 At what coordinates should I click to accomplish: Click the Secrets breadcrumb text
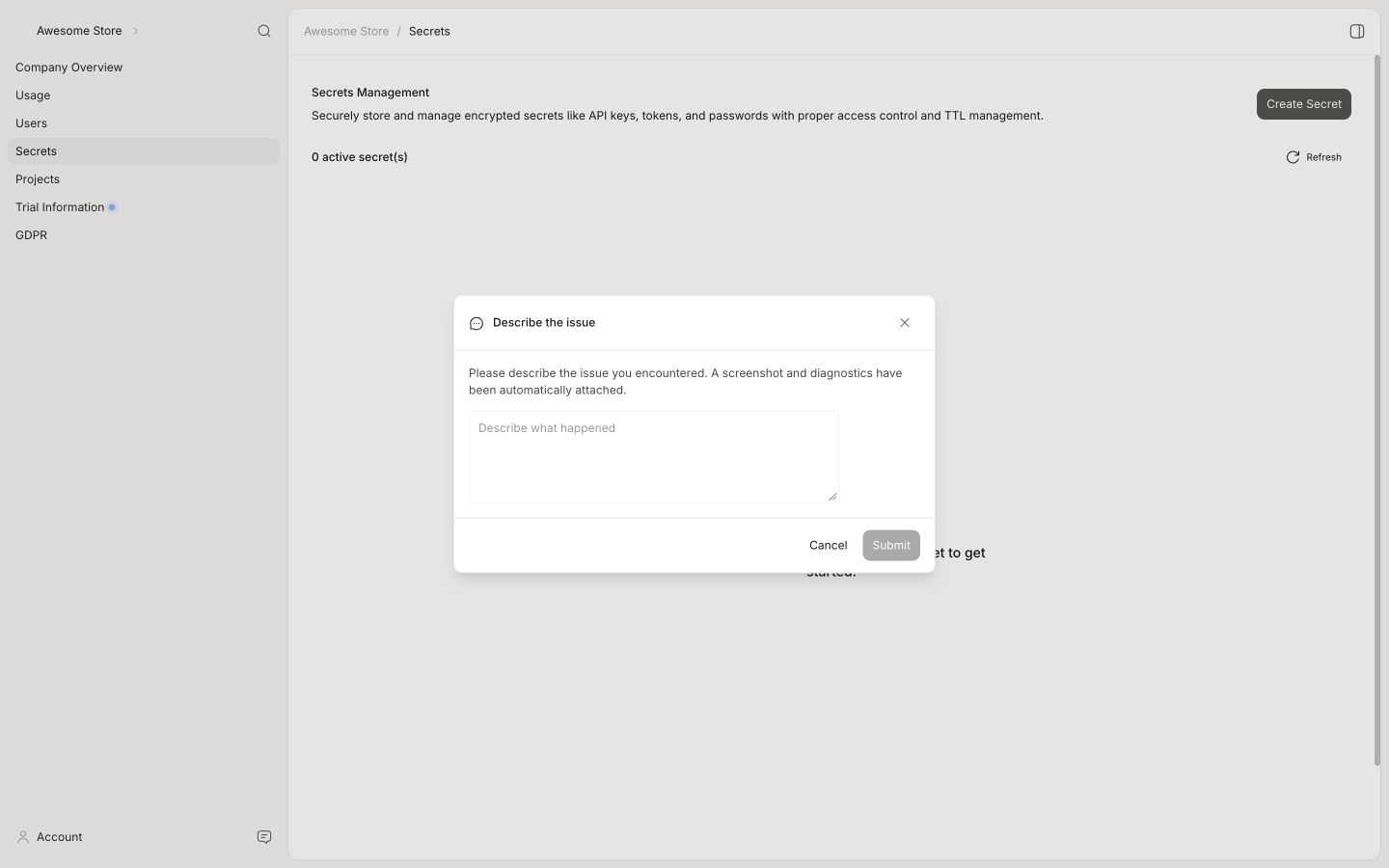[429, 31]
